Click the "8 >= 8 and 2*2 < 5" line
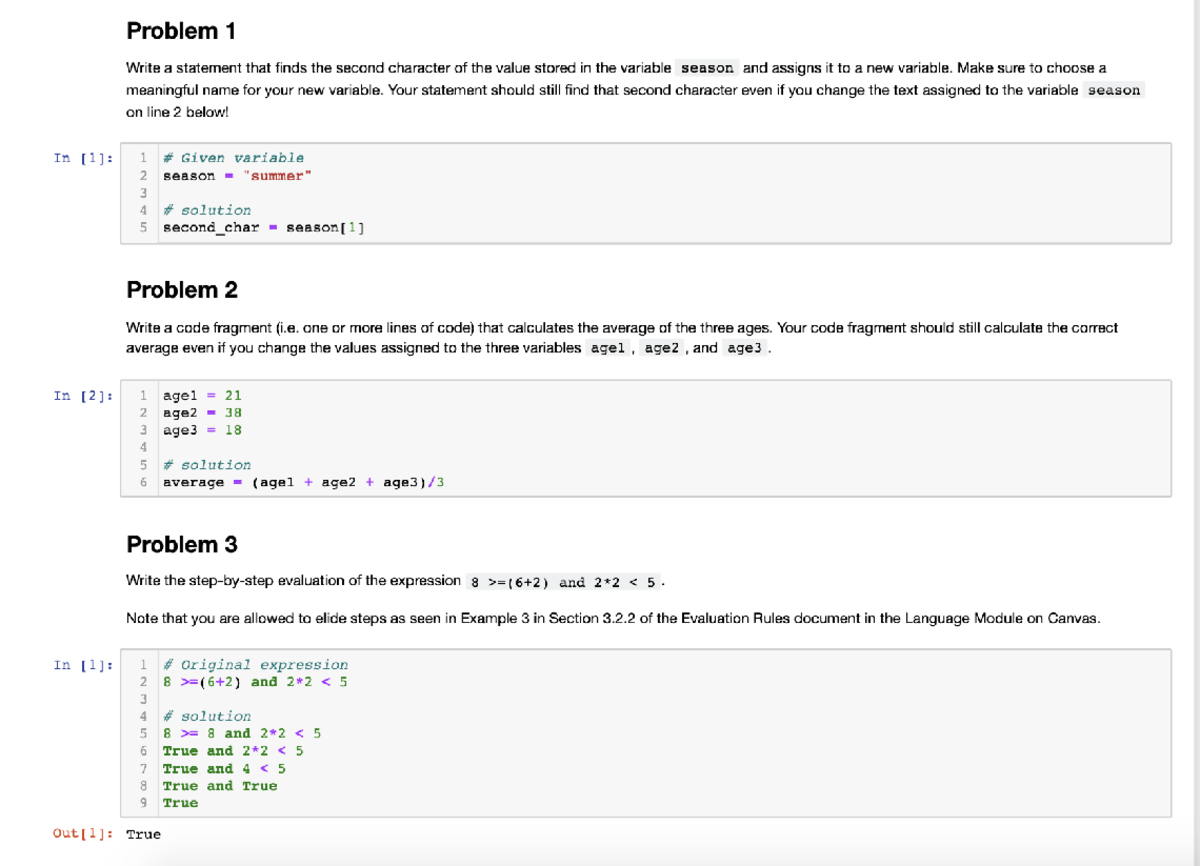Viewport: 1200px width, 866px height. pyautogui.click(x=241, y=734)
